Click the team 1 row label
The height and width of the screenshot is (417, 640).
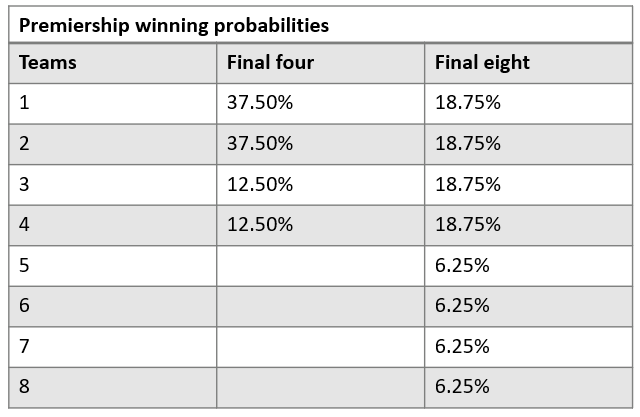(x=25, y=103)
